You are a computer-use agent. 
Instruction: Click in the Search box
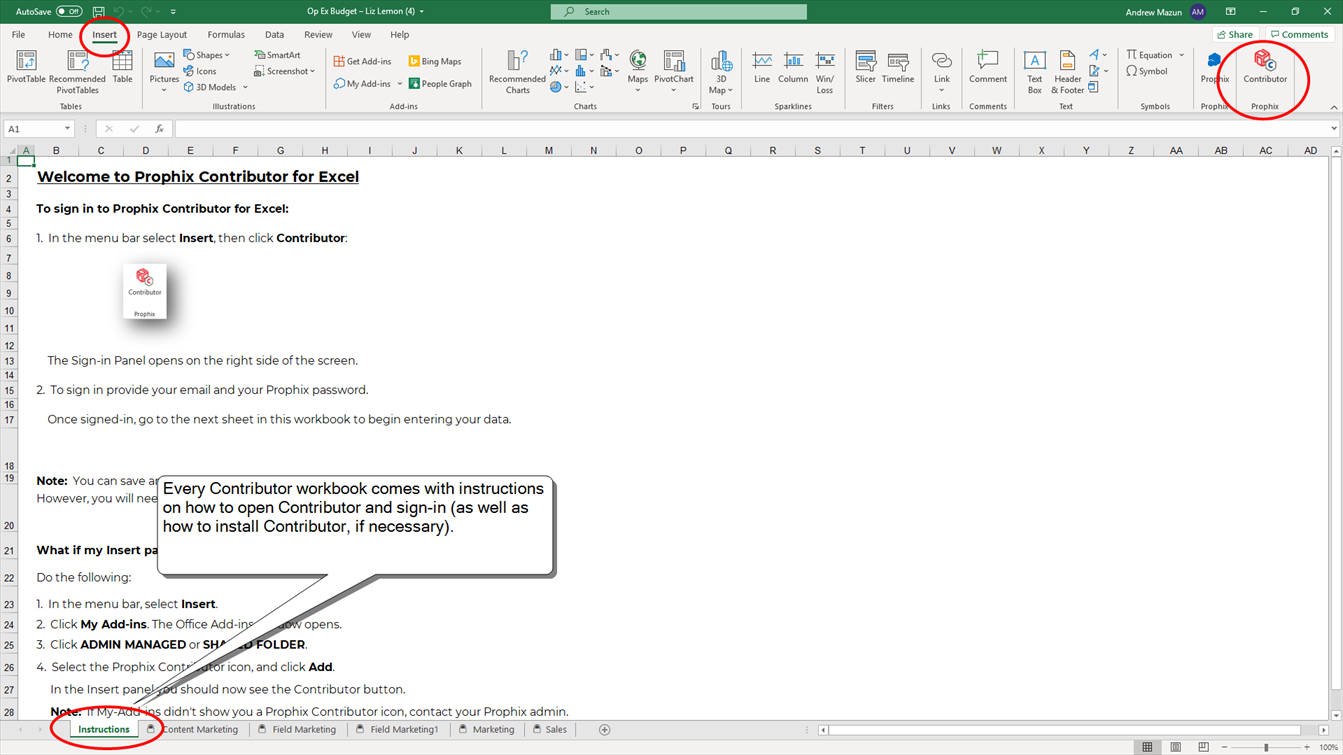pos(679,12)
